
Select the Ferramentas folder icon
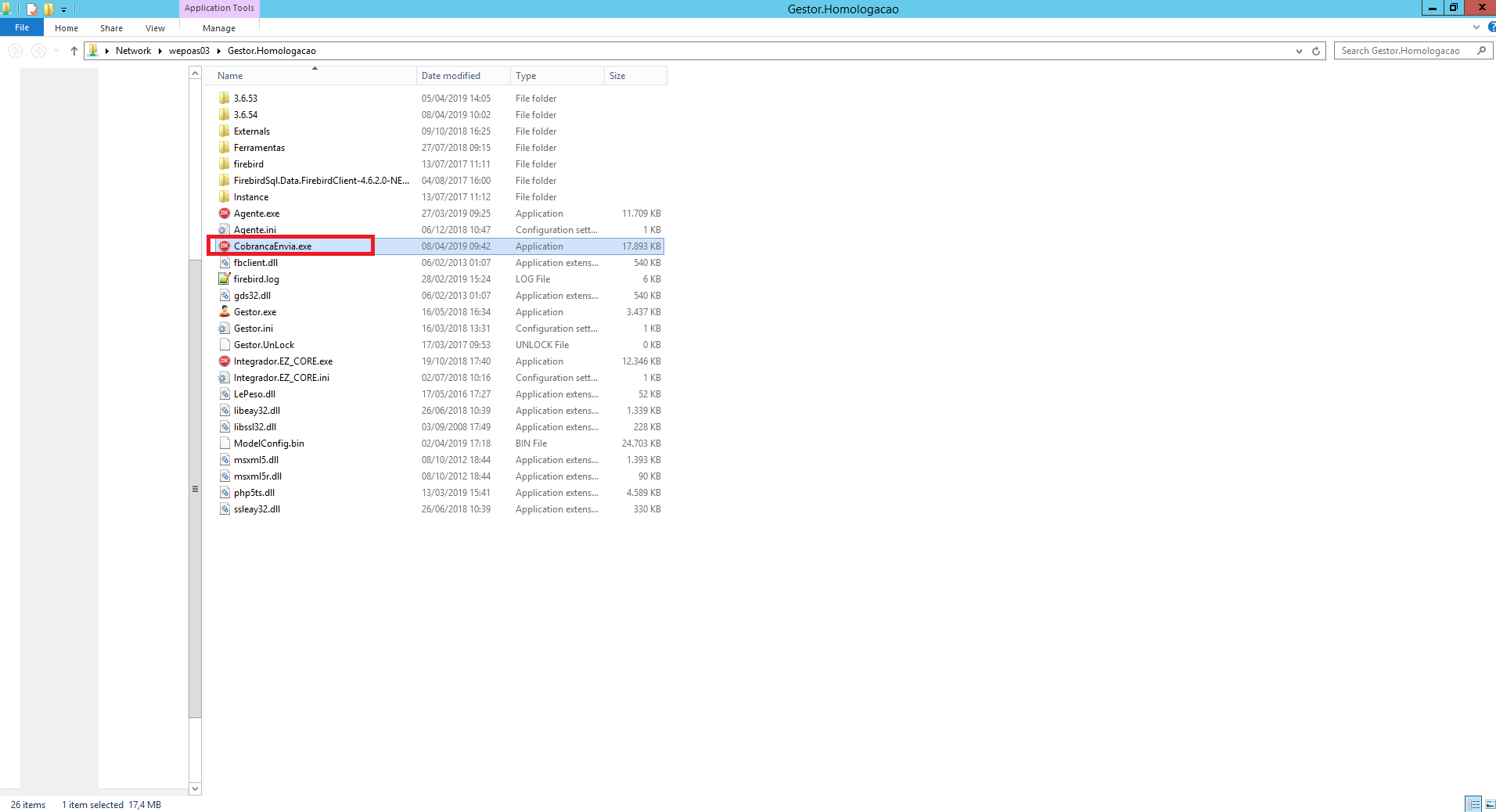coord(225,148)
